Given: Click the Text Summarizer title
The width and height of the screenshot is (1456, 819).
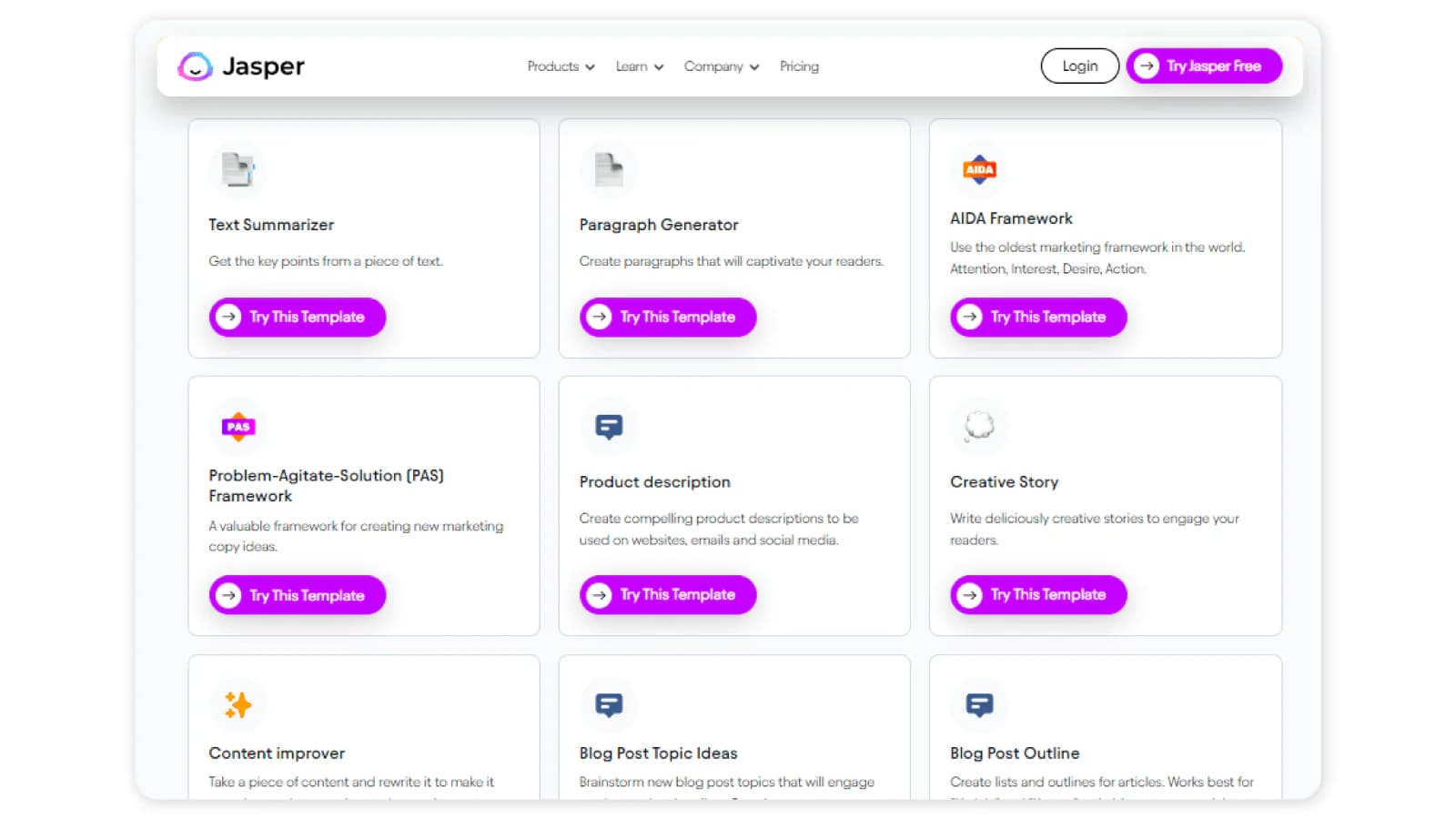Looking at the screenshot, I should [271, 225].
